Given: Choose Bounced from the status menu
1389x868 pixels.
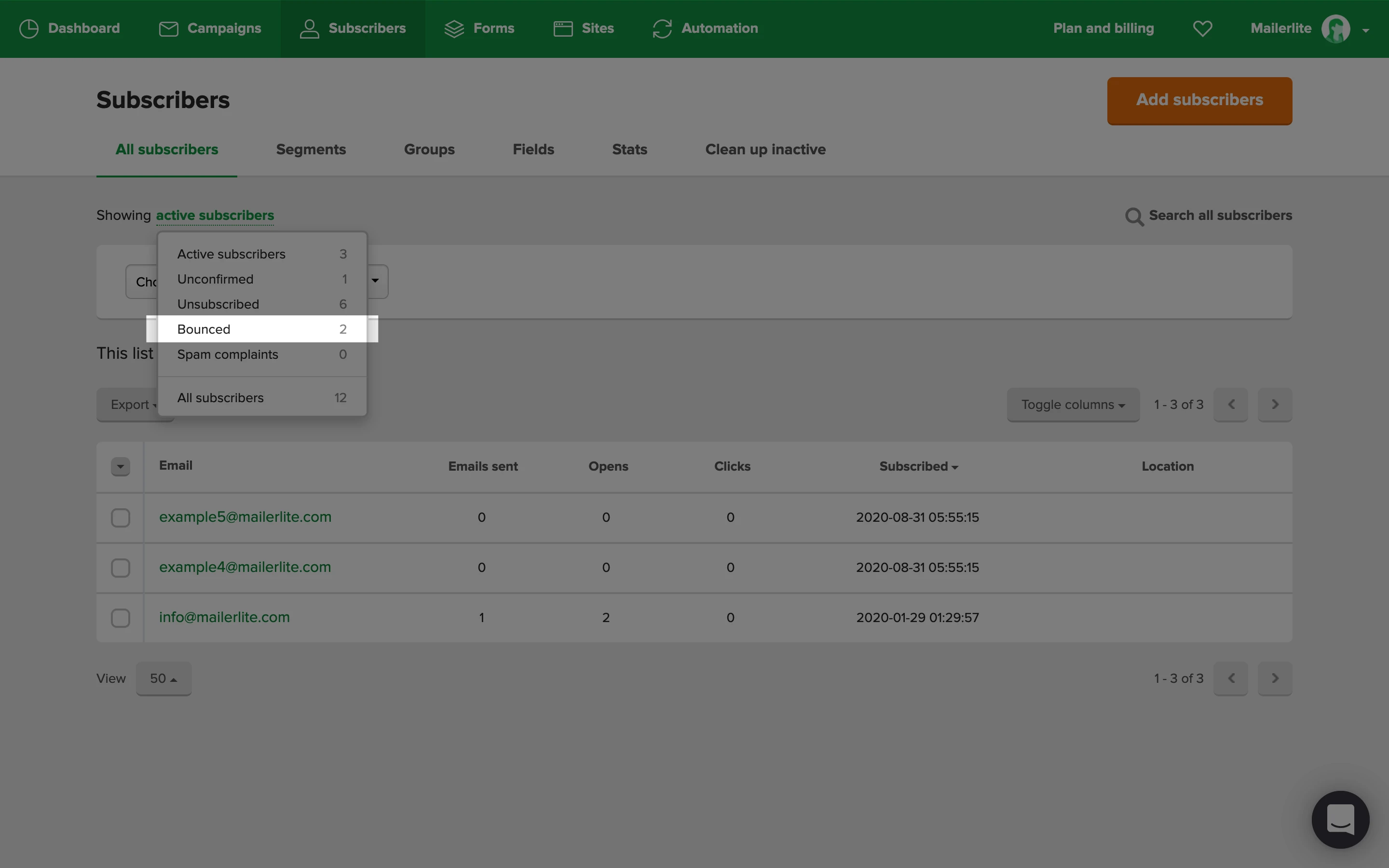Looking at the screenshot, I should 262,329.
